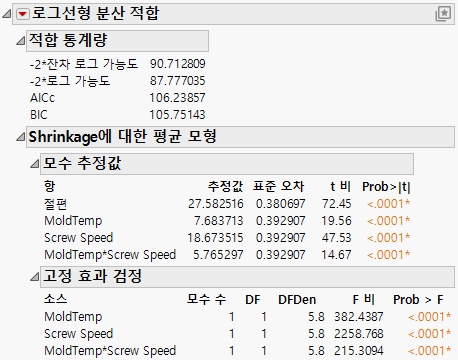Click the t ratio 19.56
The width and height of the screenshot is (458, 360).
pos(337,221)
